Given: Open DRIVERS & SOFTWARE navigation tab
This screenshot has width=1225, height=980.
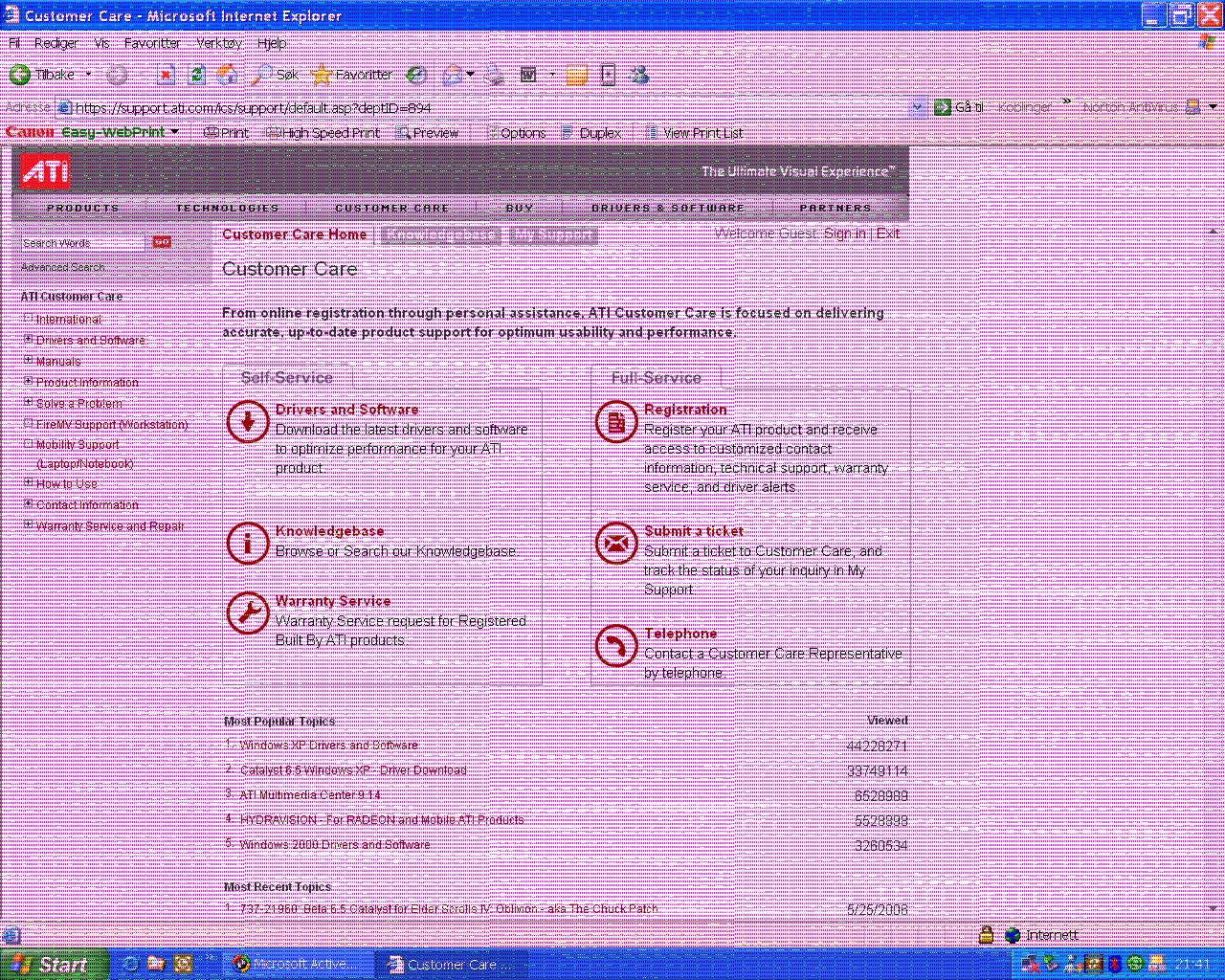Looking at the screenshot, I should tap(668, 208).
